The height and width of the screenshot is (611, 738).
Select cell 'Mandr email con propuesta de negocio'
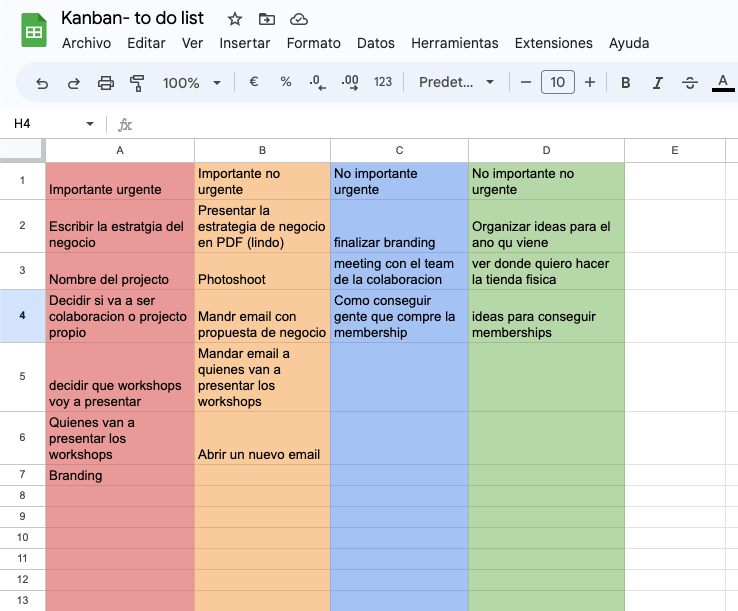[263, 316]
